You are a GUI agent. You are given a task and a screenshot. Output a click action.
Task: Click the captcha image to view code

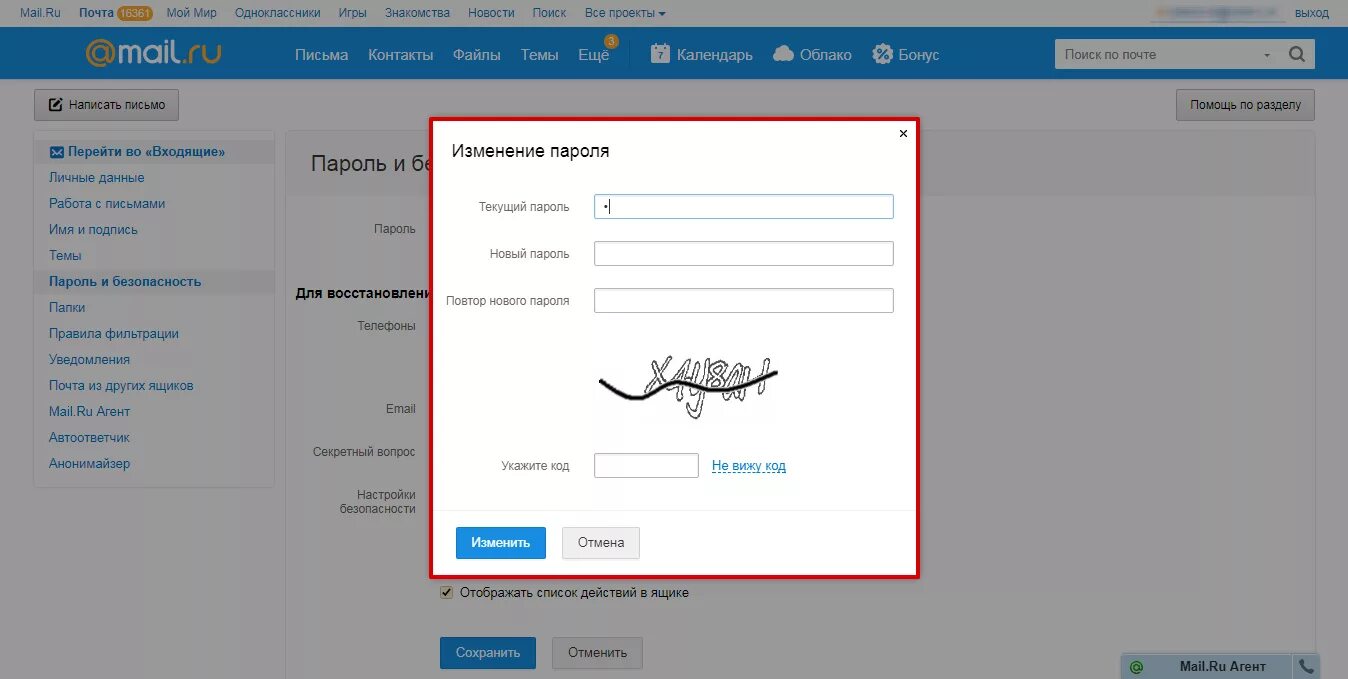pos(686,385)
